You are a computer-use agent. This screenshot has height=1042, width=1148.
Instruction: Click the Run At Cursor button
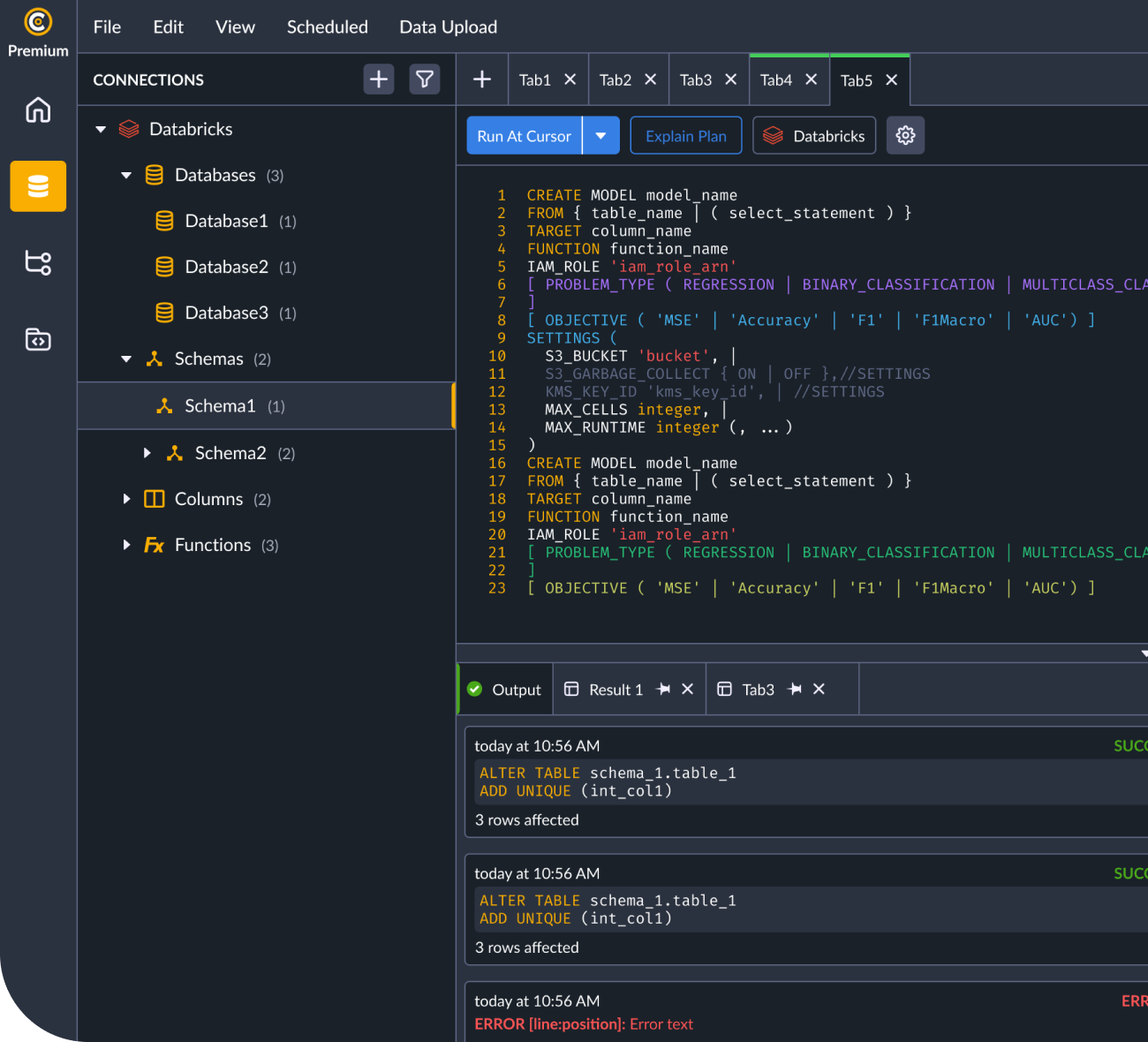click(x=525, y=135)
